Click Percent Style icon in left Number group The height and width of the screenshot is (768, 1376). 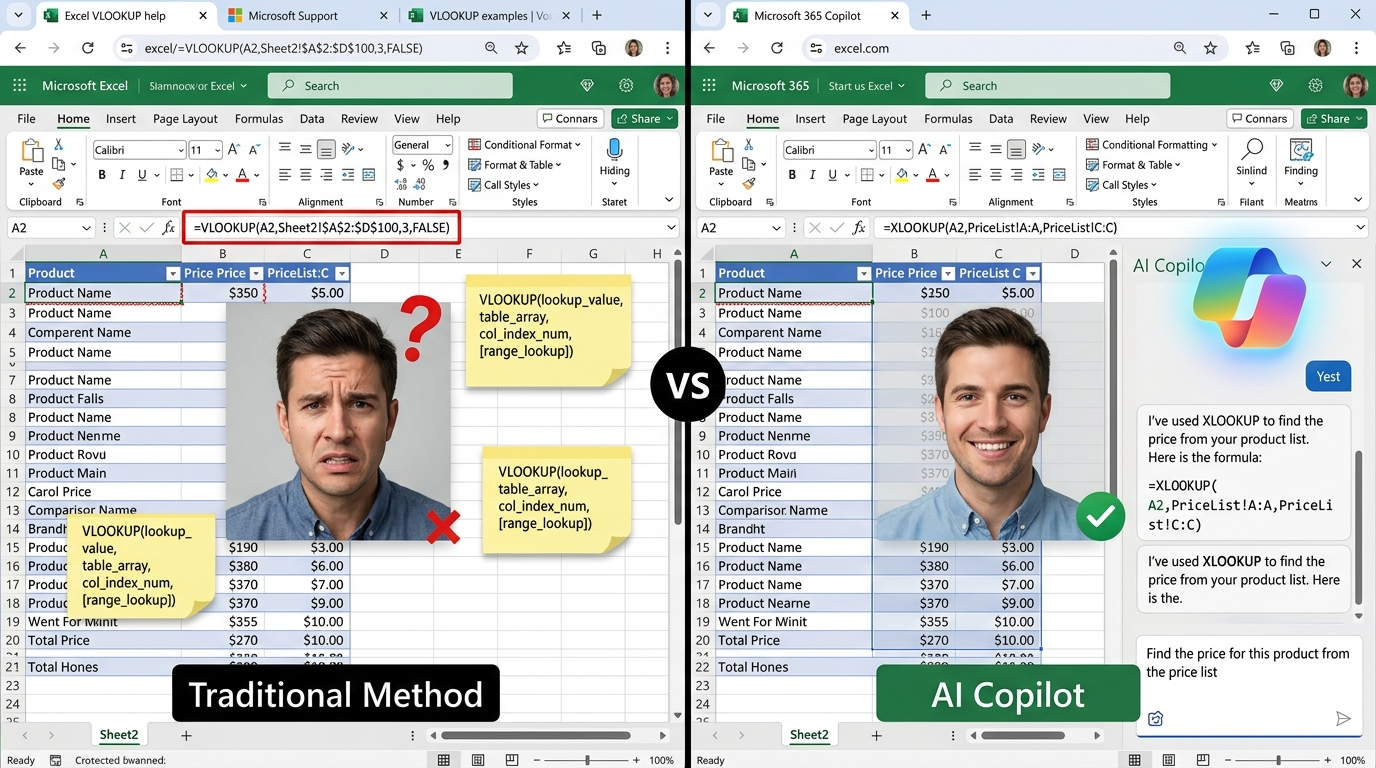tap(428, 165)
